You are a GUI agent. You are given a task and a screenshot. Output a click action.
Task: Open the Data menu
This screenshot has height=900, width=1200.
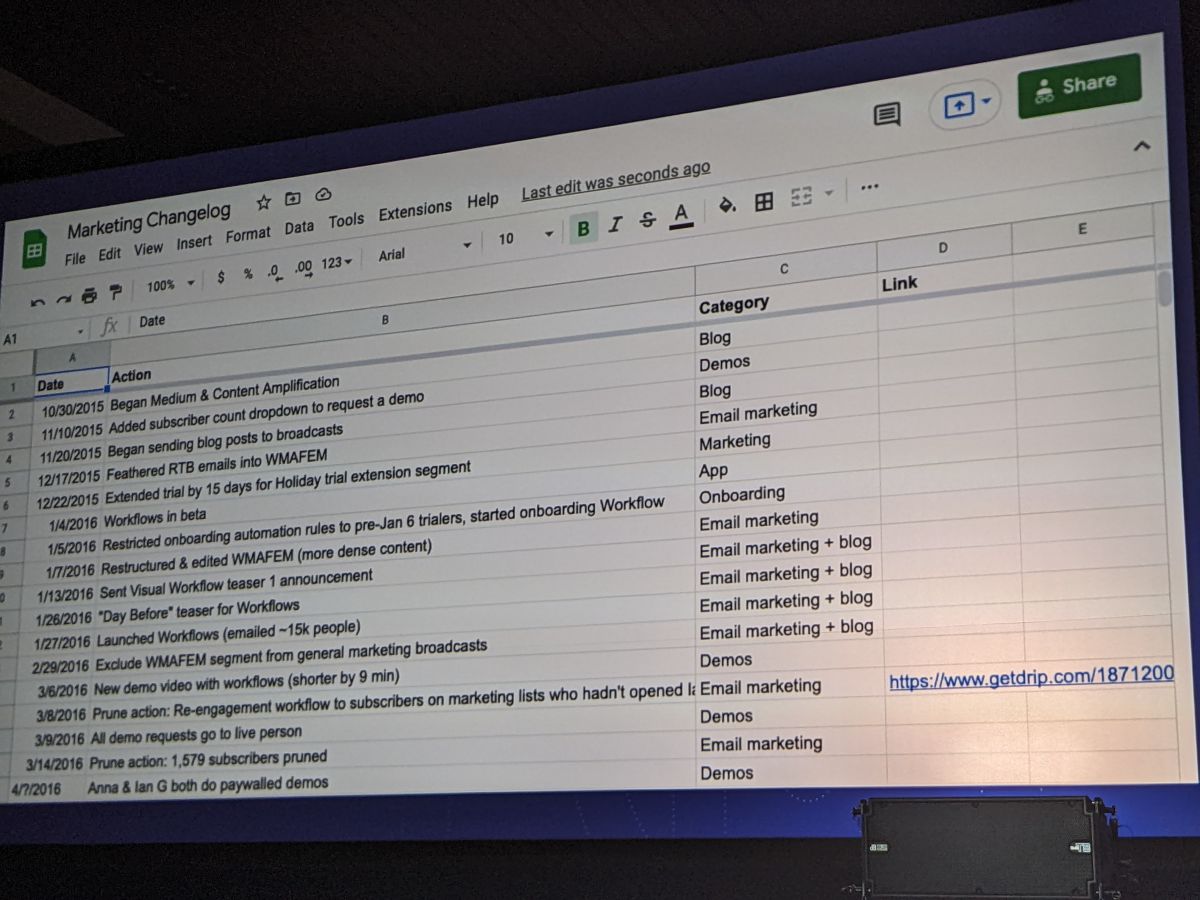point(299,228)
